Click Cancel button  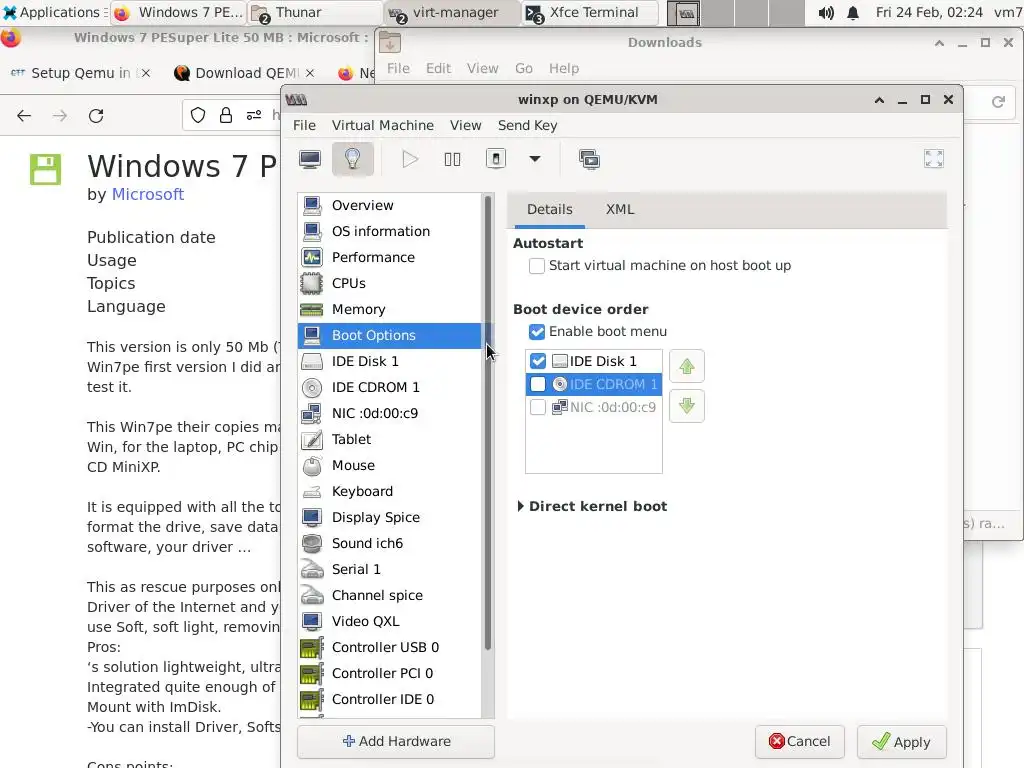coord(800,741)
